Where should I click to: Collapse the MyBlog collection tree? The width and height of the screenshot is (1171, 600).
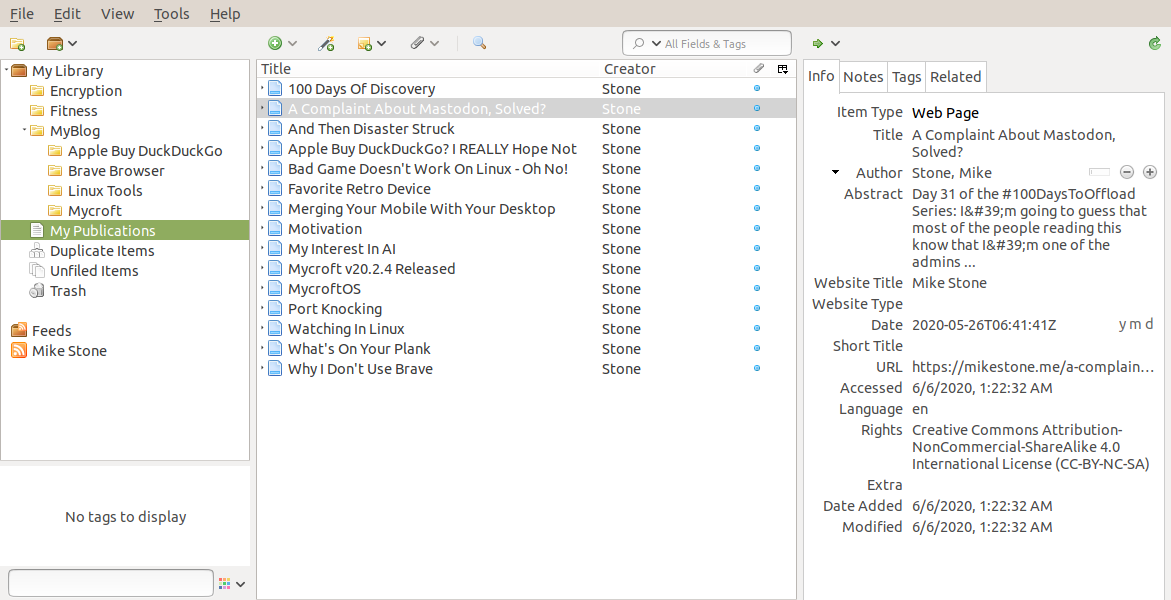tap(24, 131)
